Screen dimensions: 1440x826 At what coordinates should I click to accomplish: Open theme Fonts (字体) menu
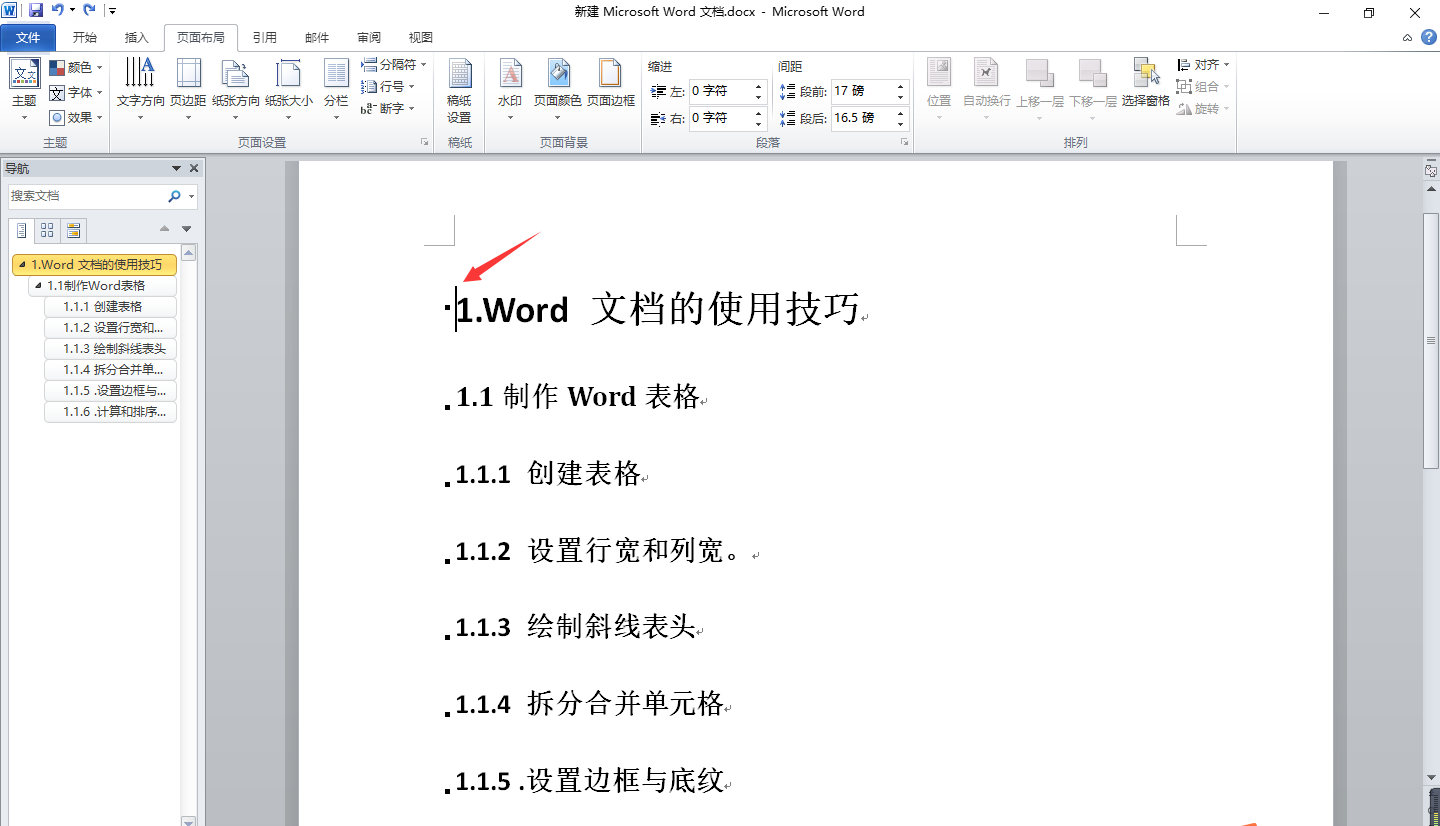(76, 92)
